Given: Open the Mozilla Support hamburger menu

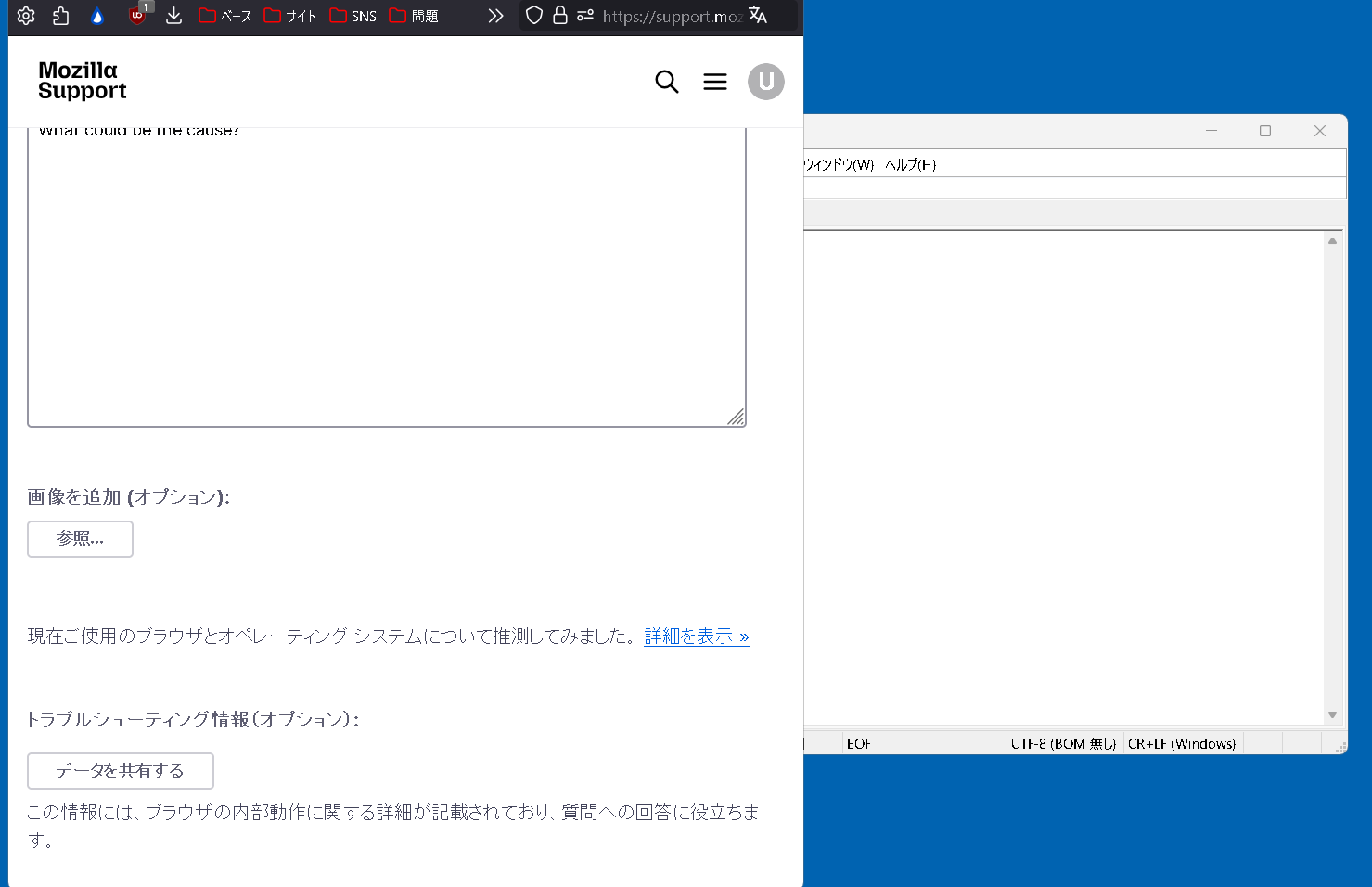Looking at the screenshot, I should [x=714, y=82].
